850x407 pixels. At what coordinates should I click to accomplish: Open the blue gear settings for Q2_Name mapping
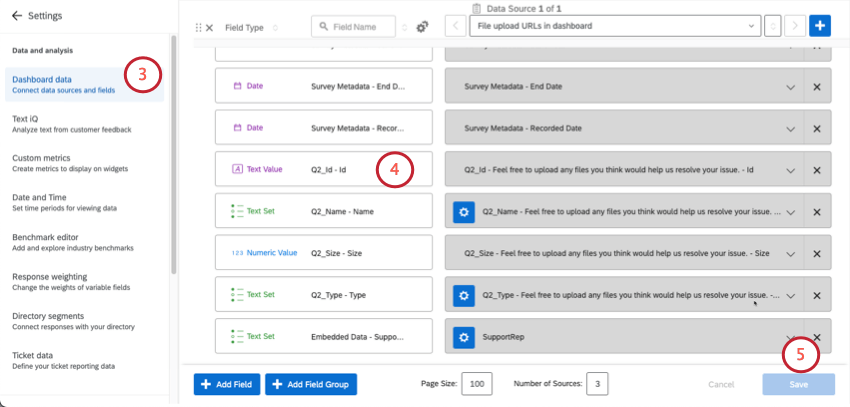(x=463, y=212)
